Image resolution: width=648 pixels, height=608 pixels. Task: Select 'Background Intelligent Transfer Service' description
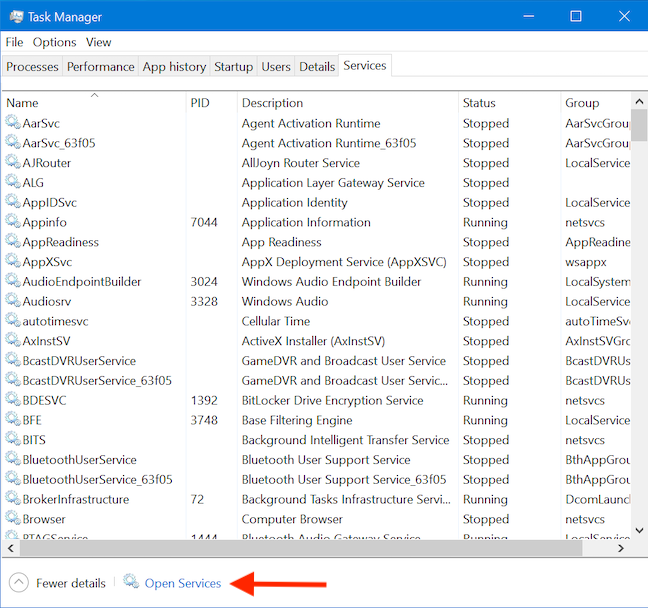tap(345, 440)
